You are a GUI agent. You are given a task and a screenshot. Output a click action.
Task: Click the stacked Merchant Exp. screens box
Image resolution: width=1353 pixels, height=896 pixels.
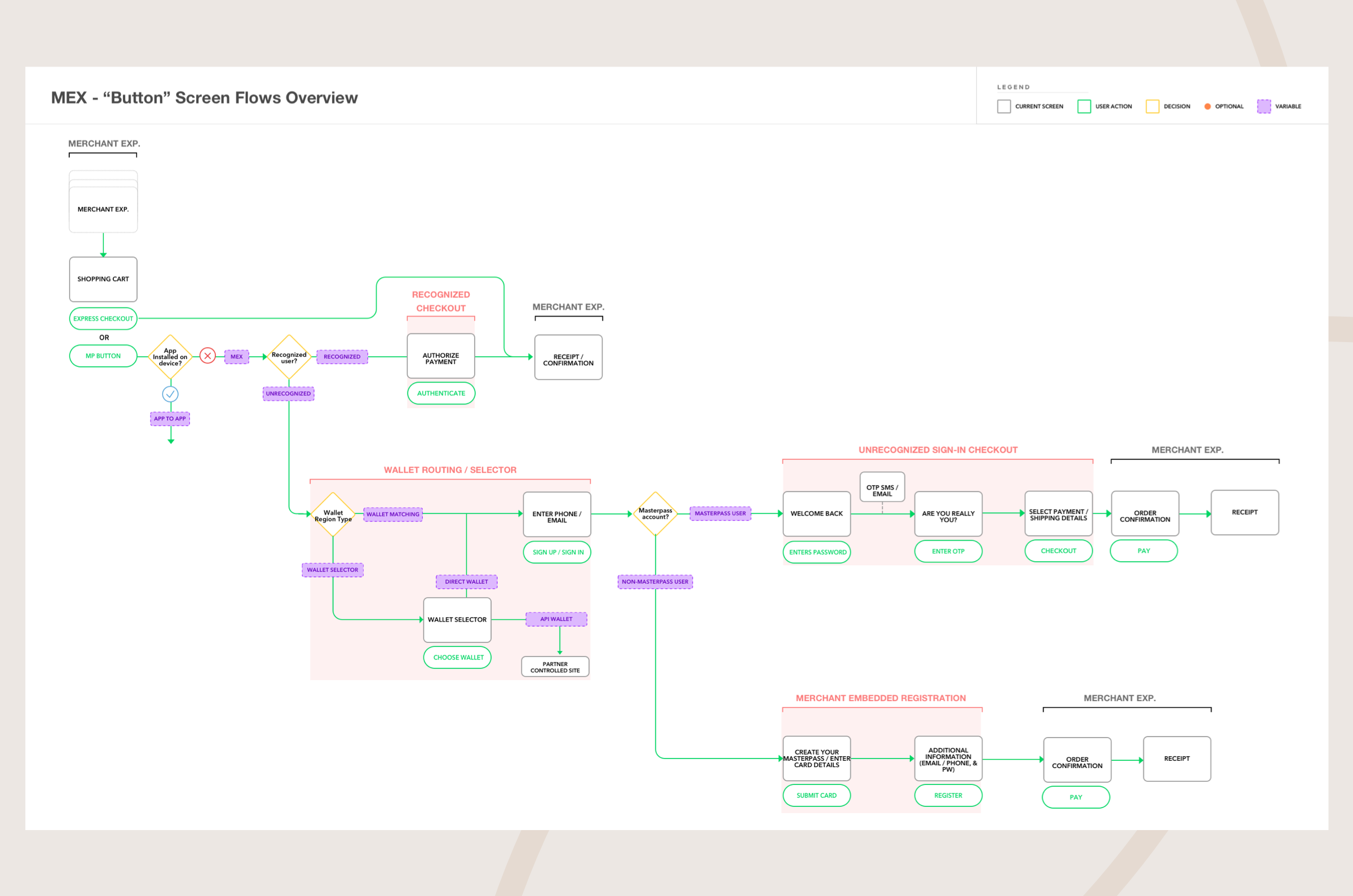104,209
